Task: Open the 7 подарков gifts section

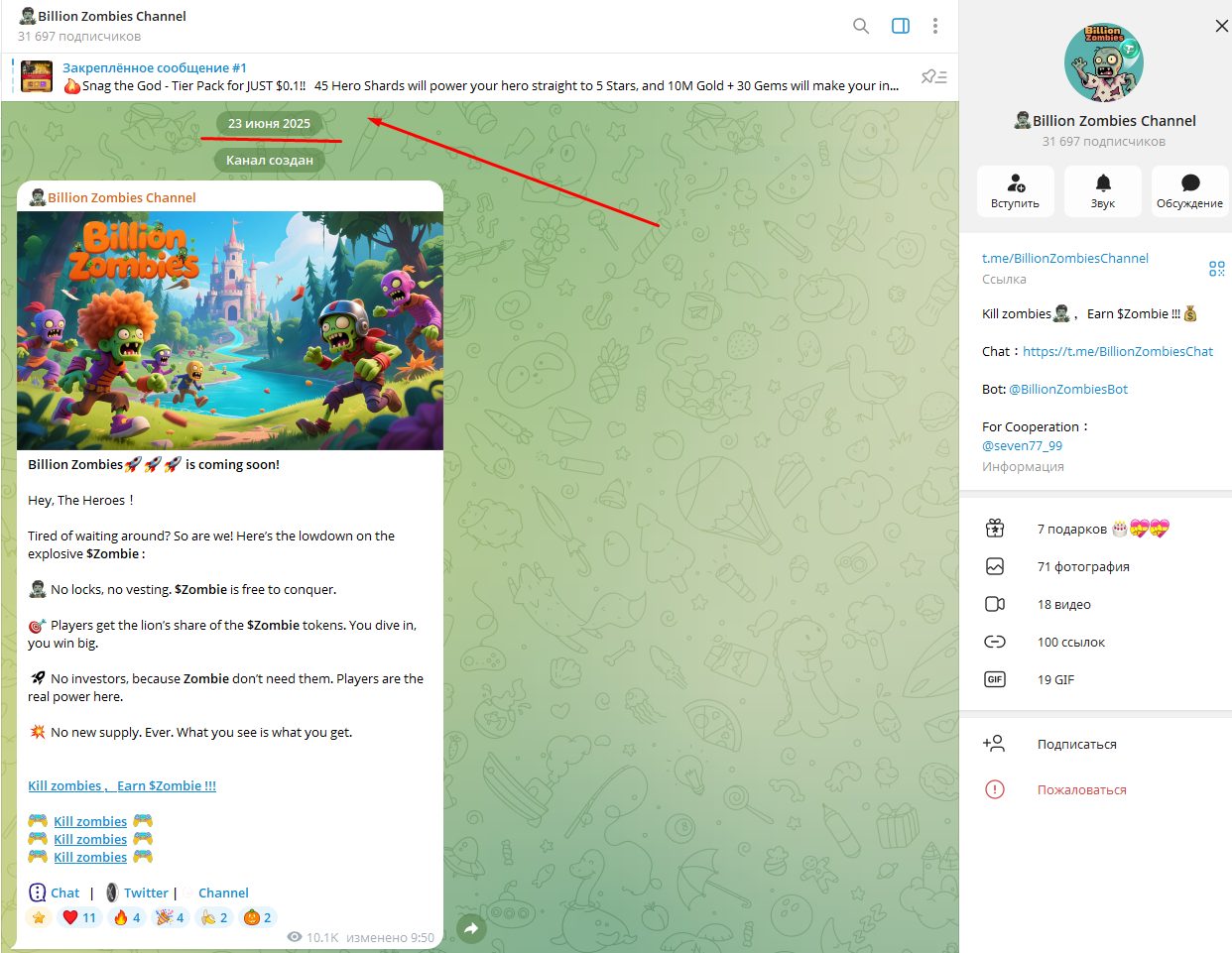Action: pyautogui.click(x=1095, y=529)
